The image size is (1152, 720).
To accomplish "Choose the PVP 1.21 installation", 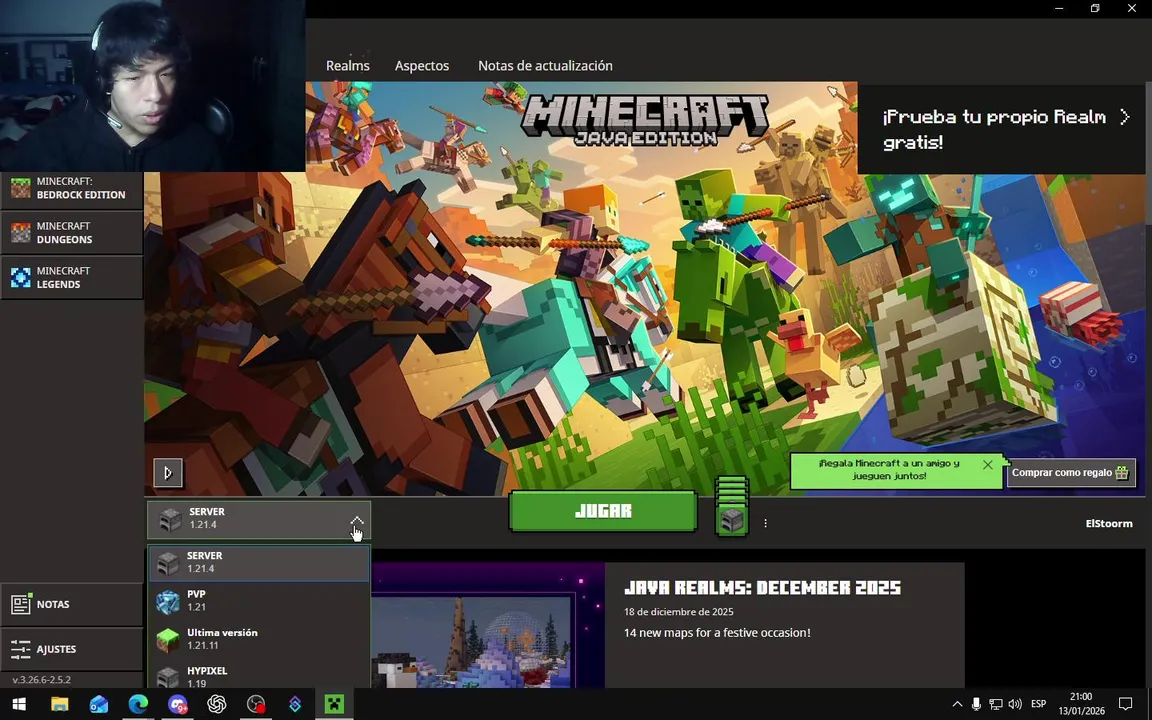I will tap(259, 601).
